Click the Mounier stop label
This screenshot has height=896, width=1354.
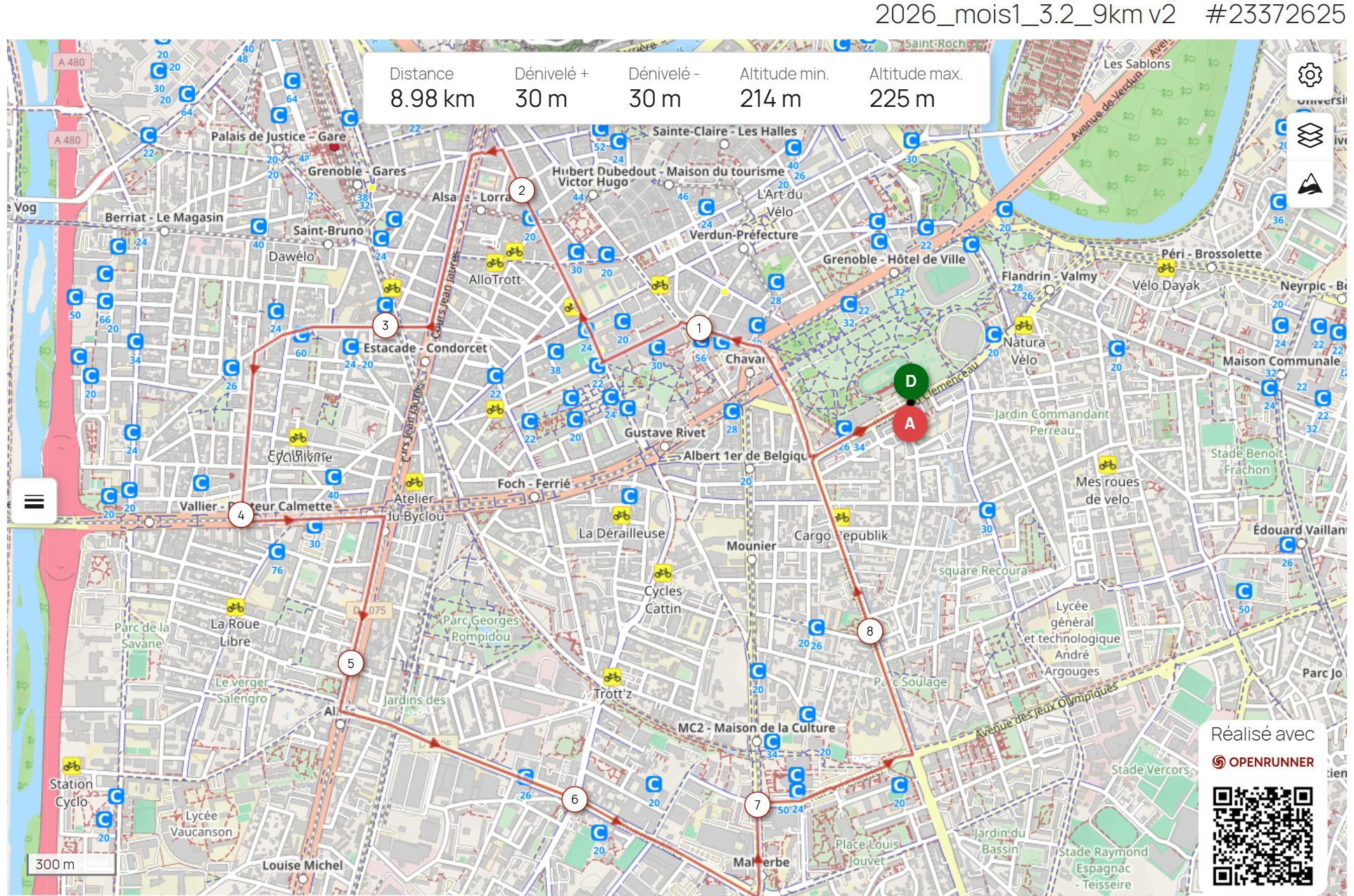(751, 546)
